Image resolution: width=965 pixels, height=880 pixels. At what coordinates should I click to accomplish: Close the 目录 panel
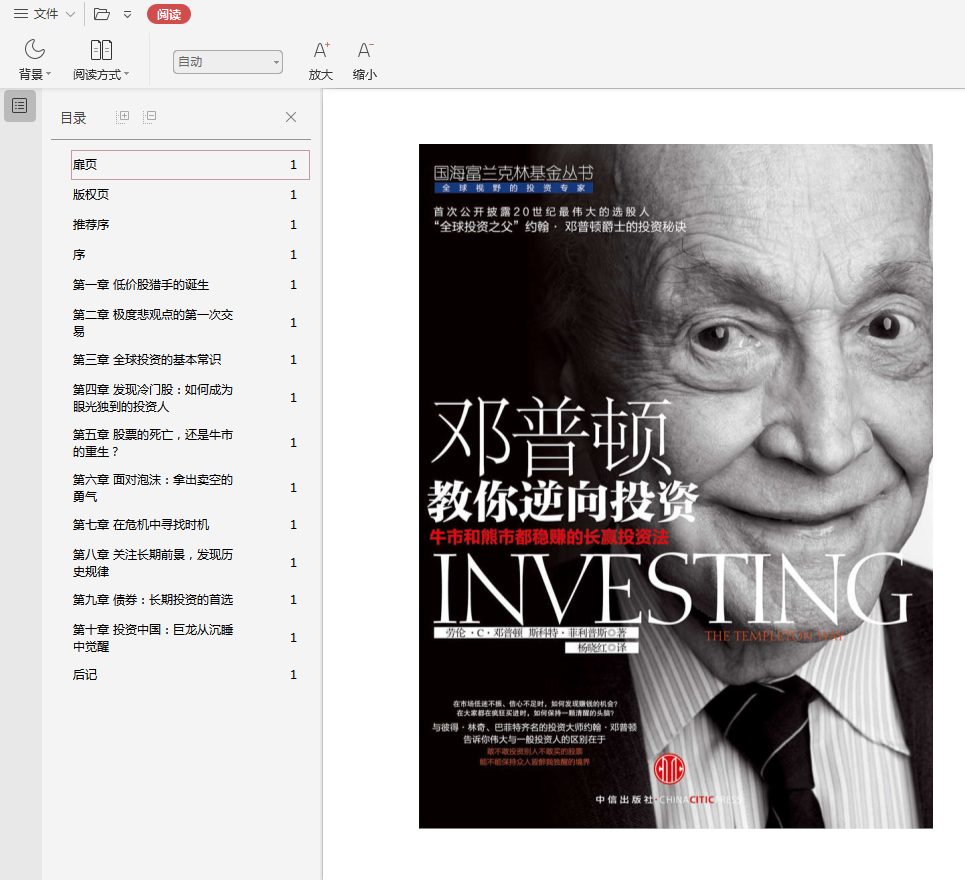[291, 117]
